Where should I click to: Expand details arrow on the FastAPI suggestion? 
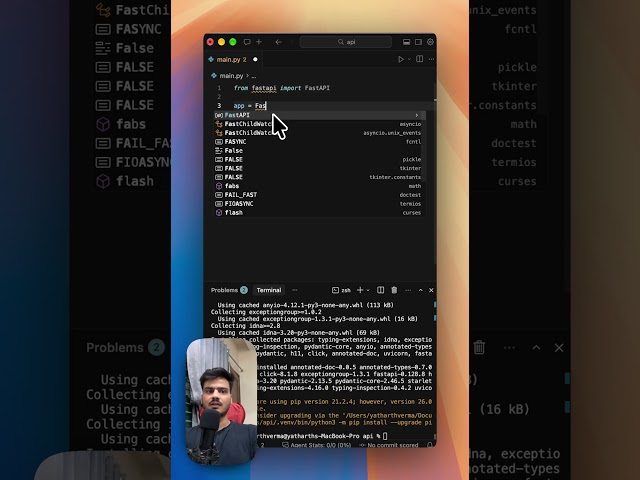click(x=417, y=115)
